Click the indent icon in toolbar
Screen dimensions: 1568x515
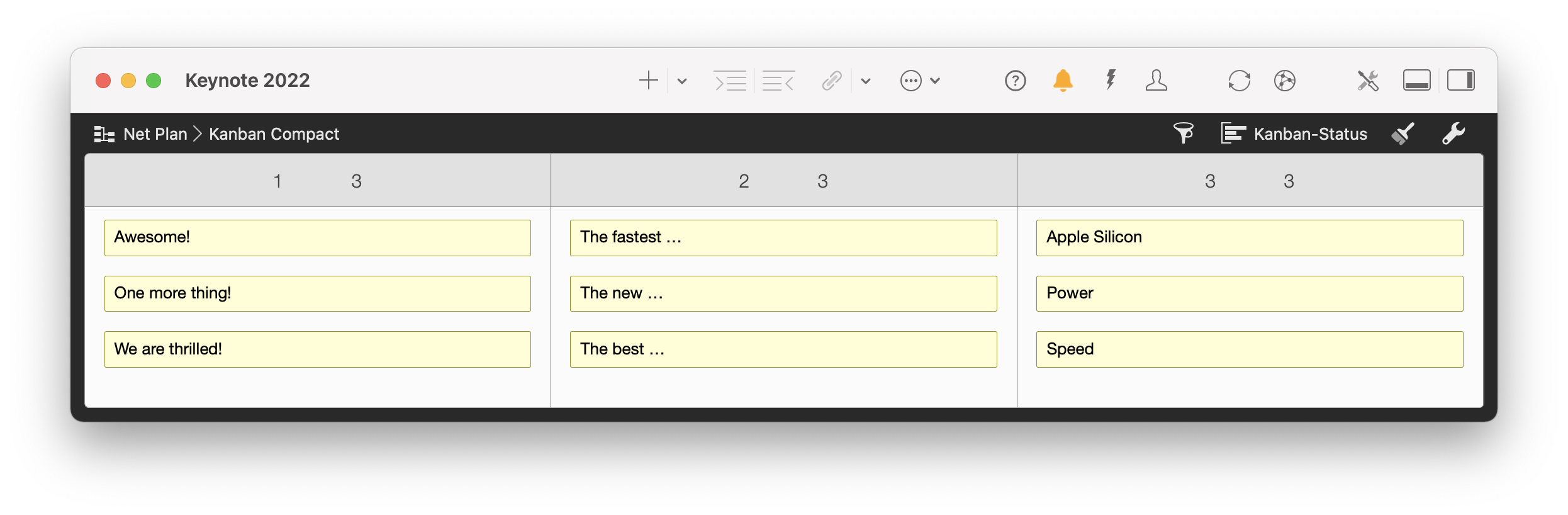pos(730,81)
